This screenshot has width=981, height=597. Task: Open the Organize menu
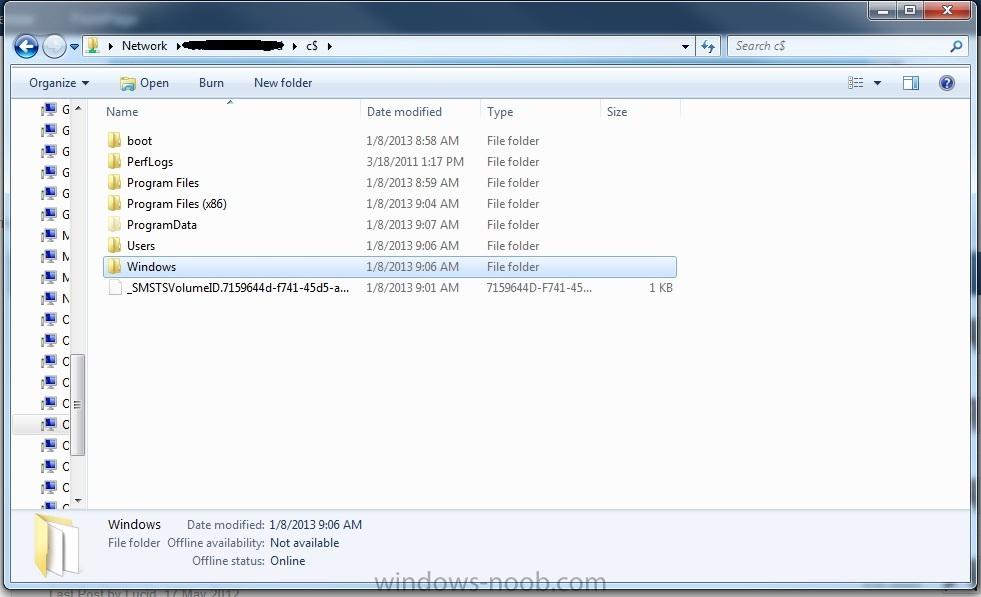(x=59, y=83)
